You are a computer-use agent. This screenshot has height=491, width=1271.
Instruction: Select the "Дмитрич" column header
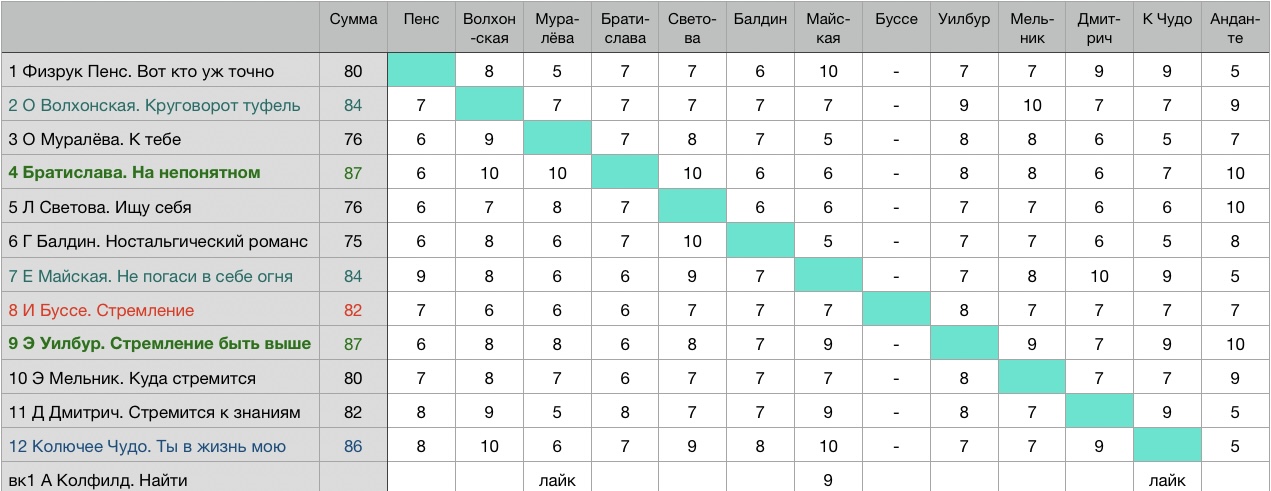coord(1099,28)
